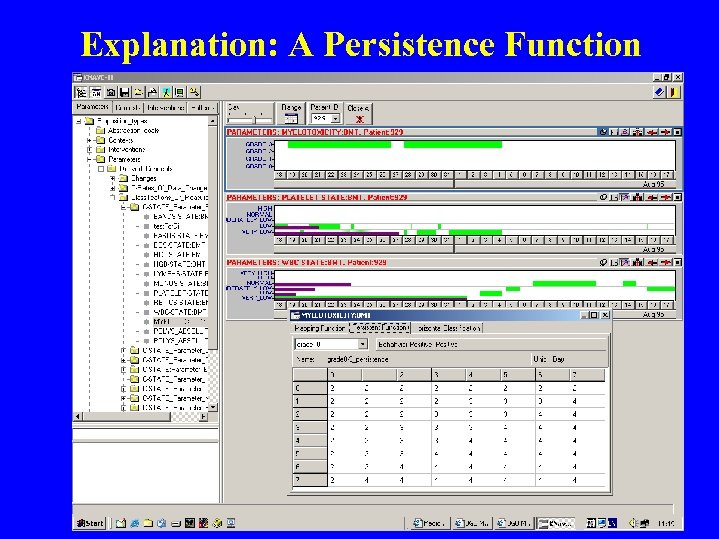
Task: Select the Changes folder in the tree
Action: [144, 178]
